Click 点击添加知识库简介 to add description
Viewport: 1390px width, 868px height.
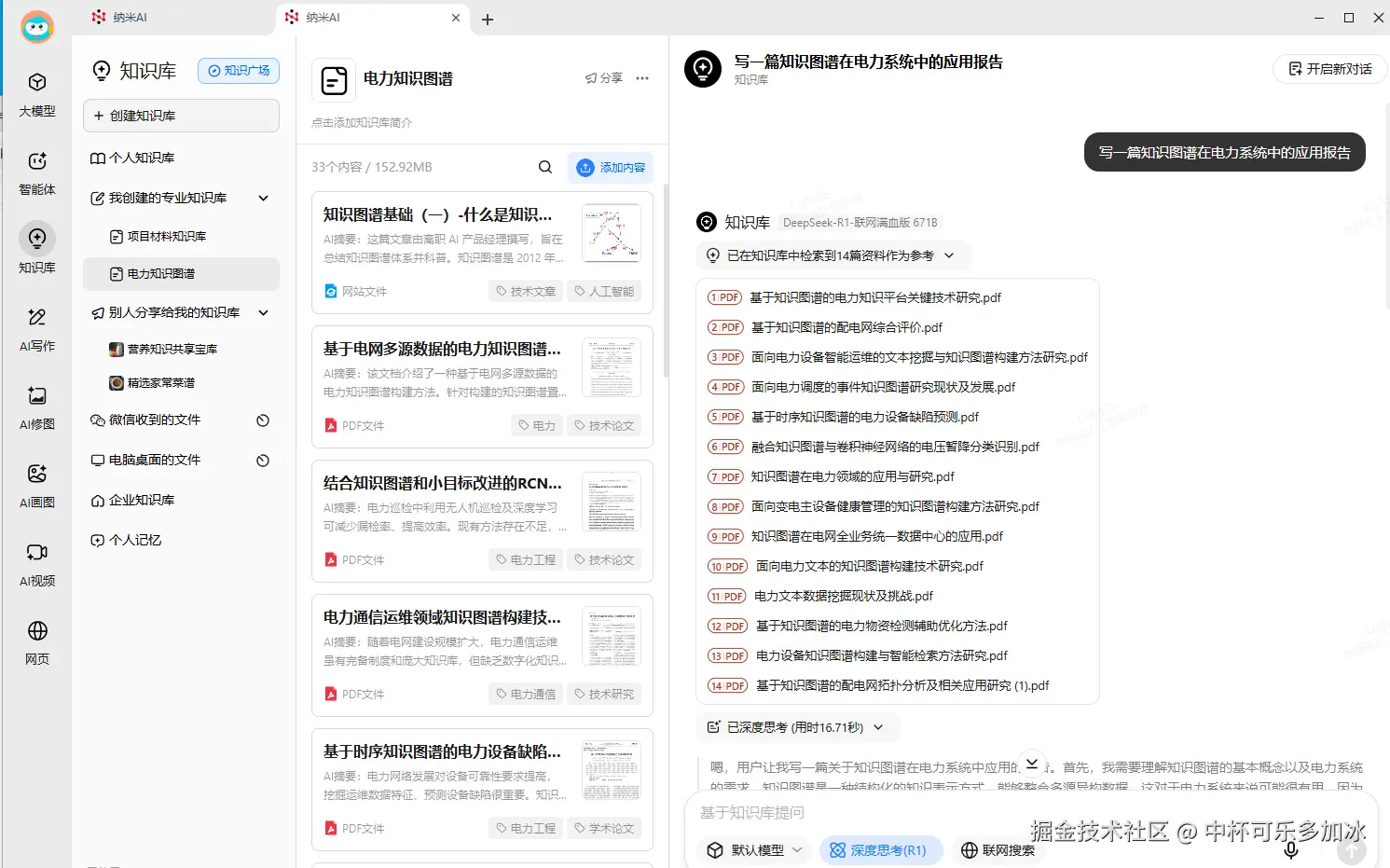click(x=362, y=123)
